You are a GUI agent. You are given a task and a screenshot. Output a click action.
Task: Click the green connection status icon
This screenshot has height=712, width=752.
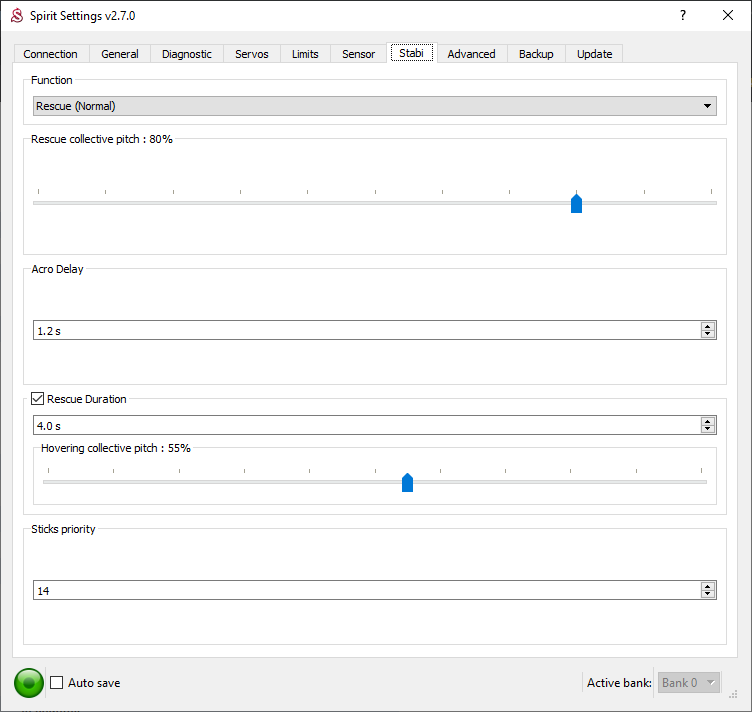(29, 683)
